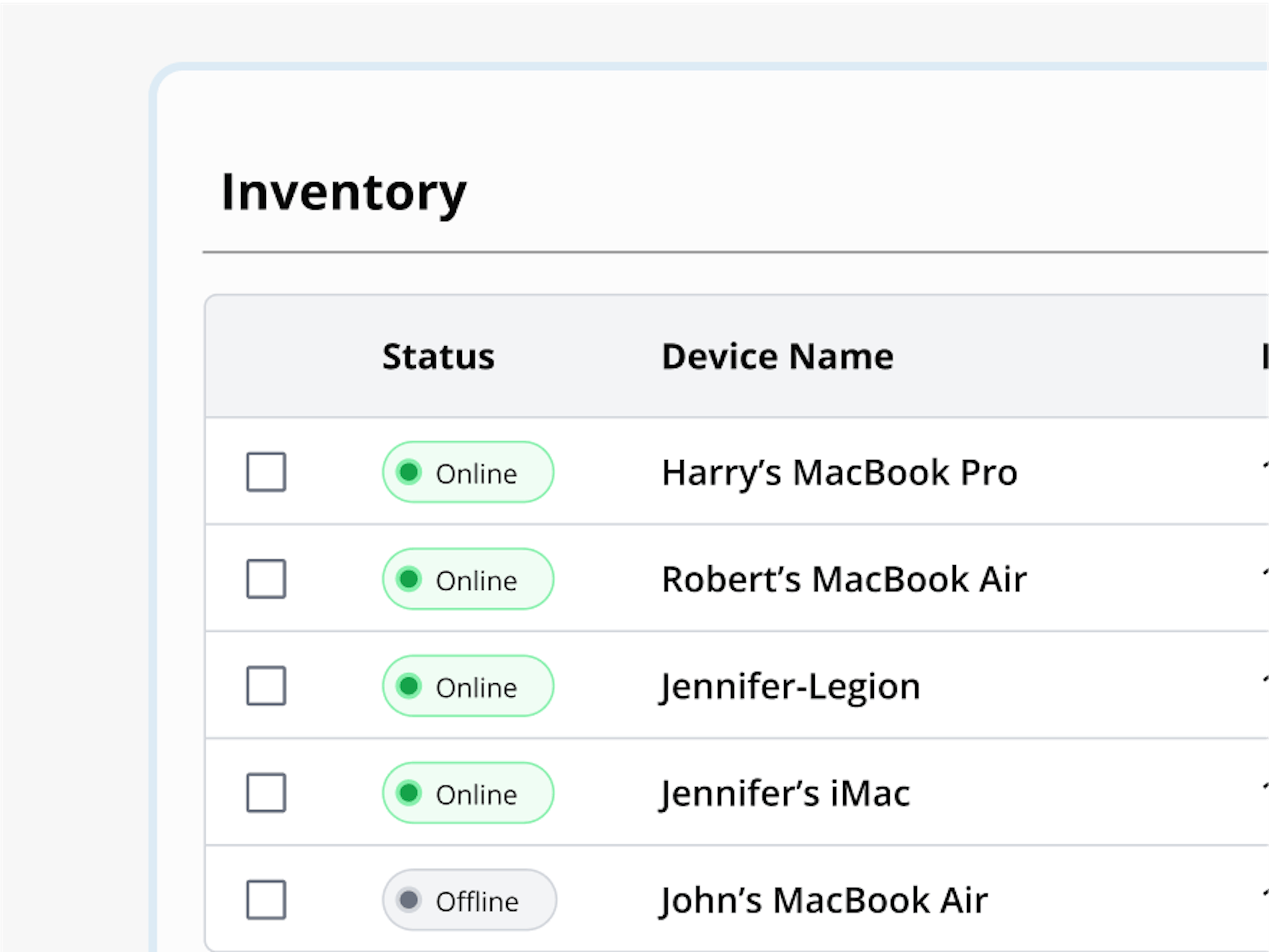Click green dot beside Jennifer's iMac

(x=409, y=793)
